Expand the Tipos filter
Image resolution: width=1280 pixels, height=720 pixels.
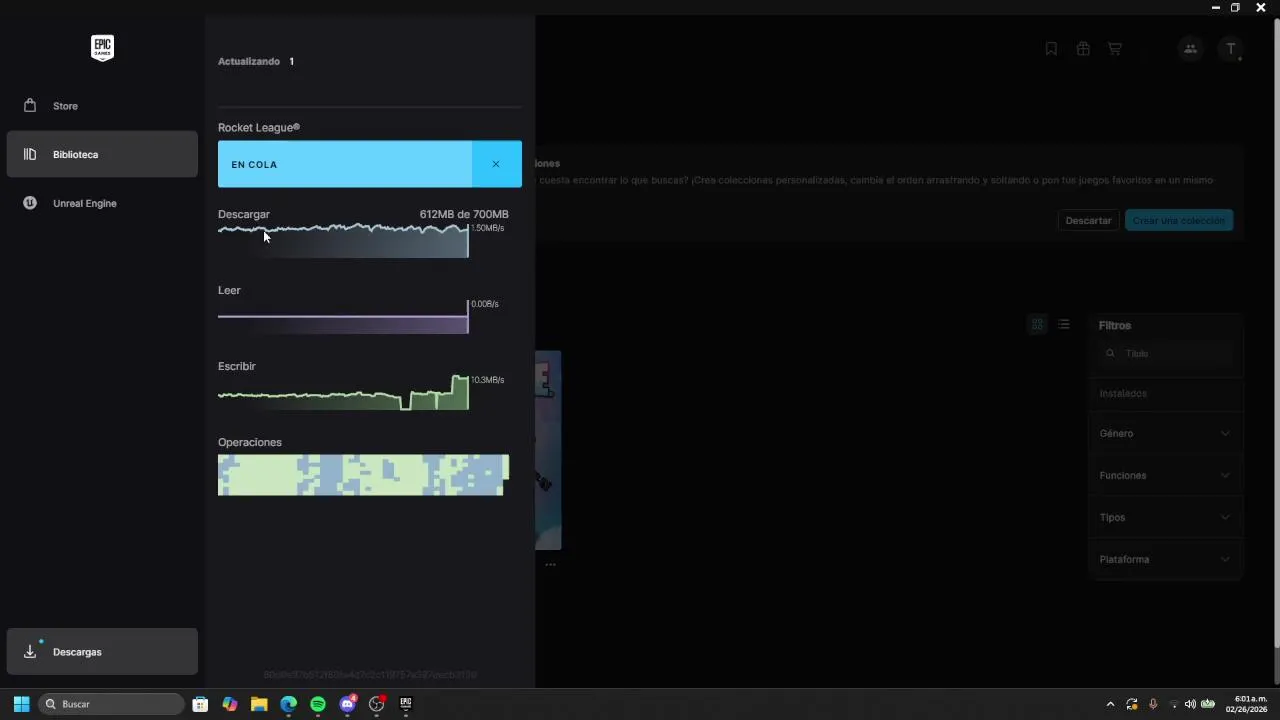coord(1166,517)
